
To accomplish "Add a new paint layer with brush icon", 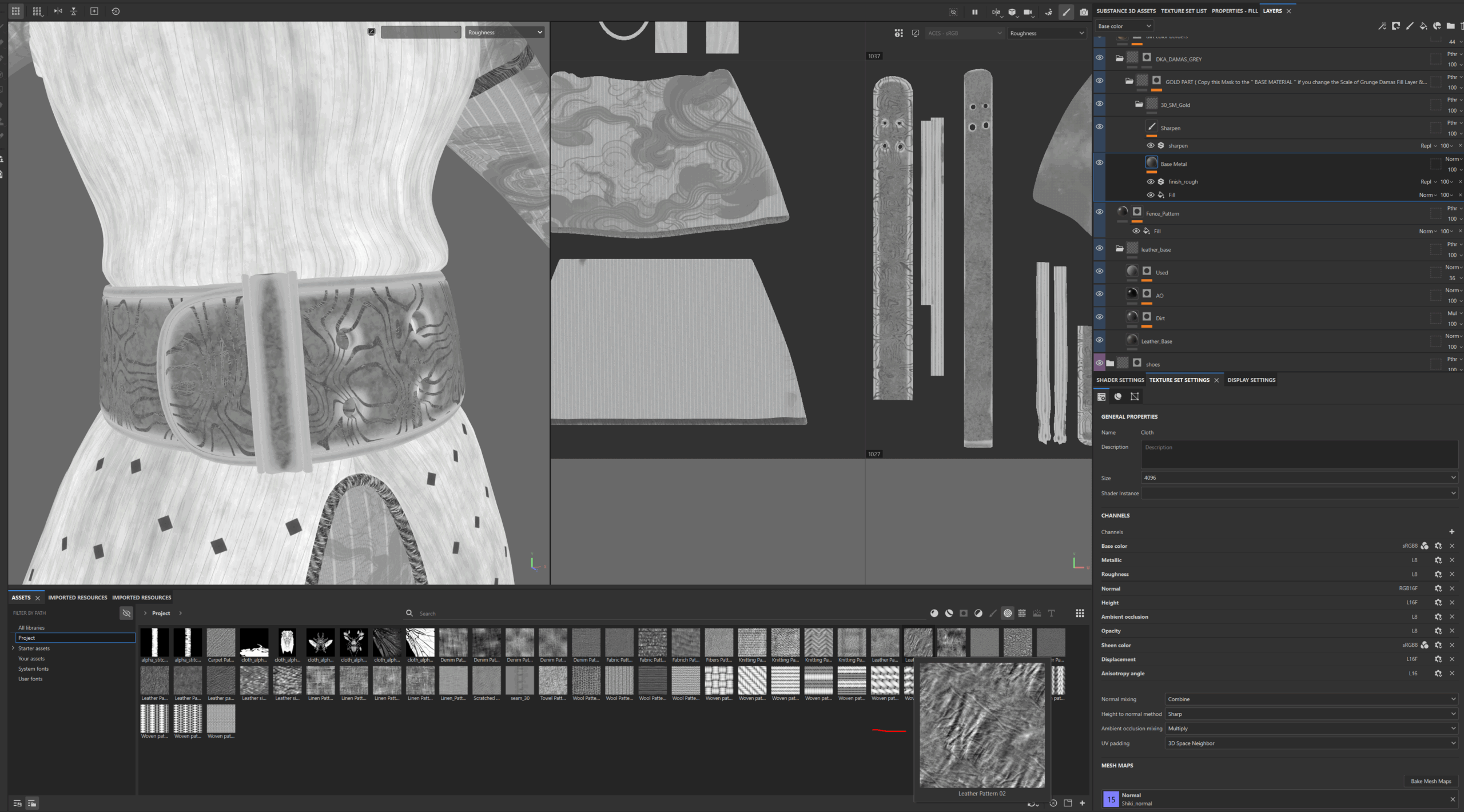I will [1409, 26].
